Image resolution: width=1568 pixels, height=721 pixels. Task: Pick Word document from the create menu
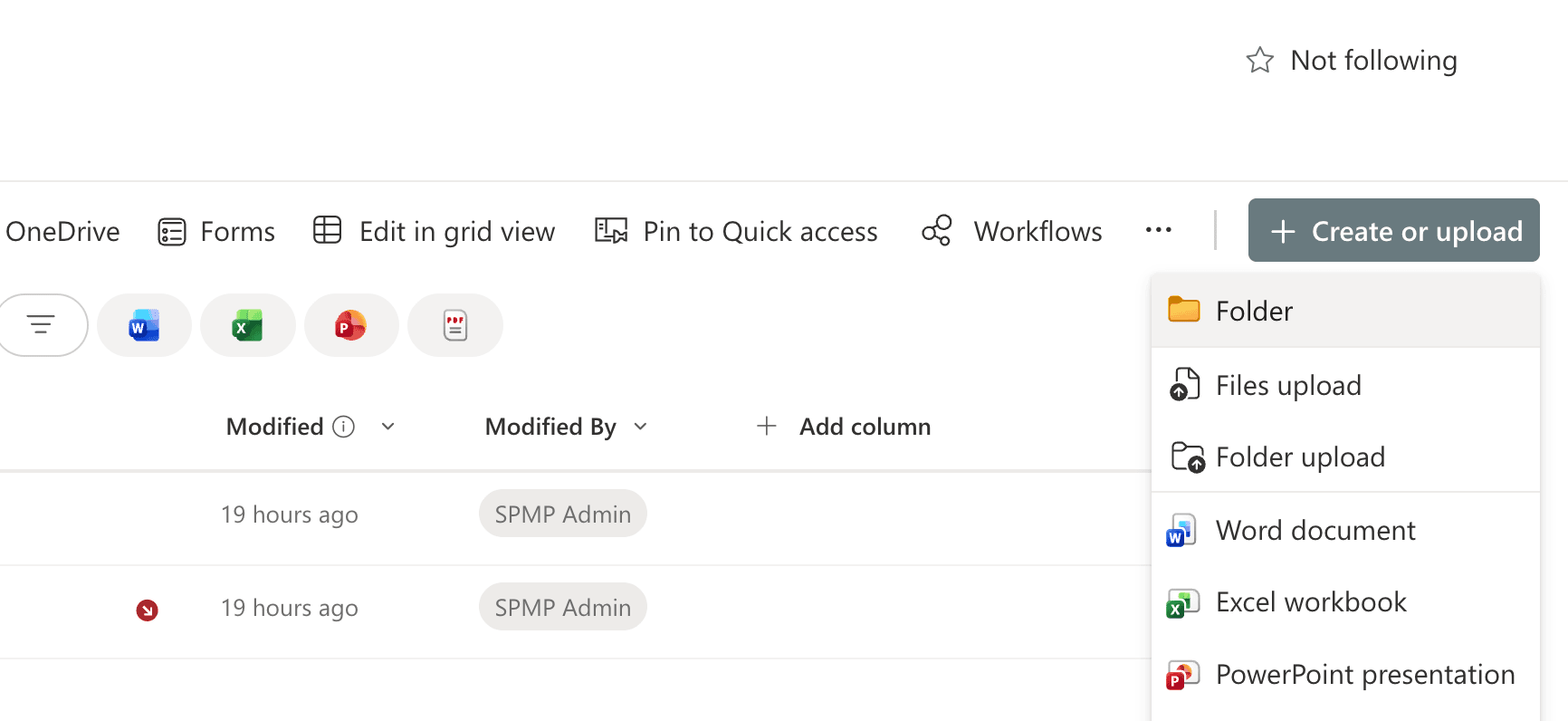pos(1315,530)
